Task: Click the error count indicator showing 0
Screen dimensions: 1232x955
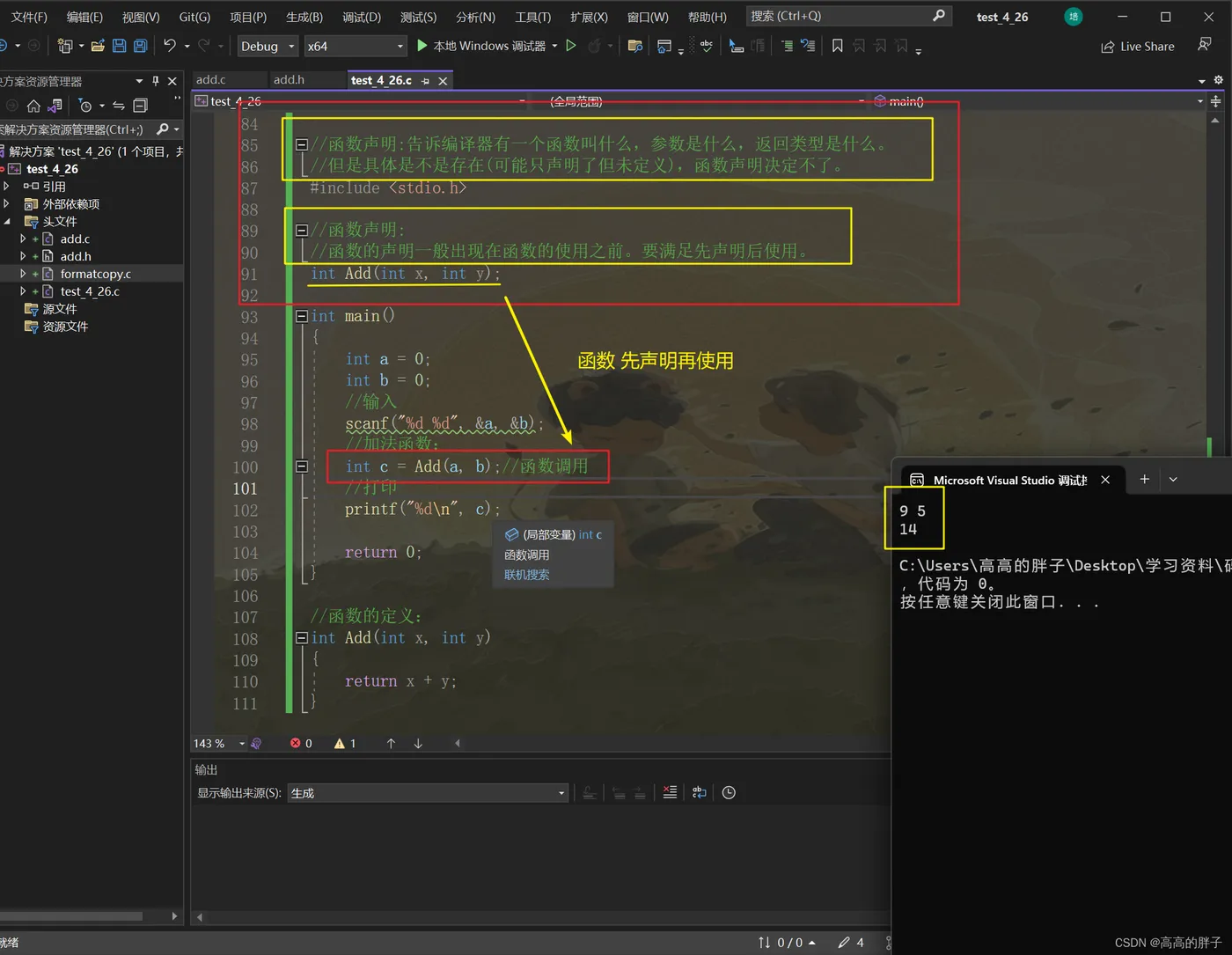Action: tap(301, 744)
